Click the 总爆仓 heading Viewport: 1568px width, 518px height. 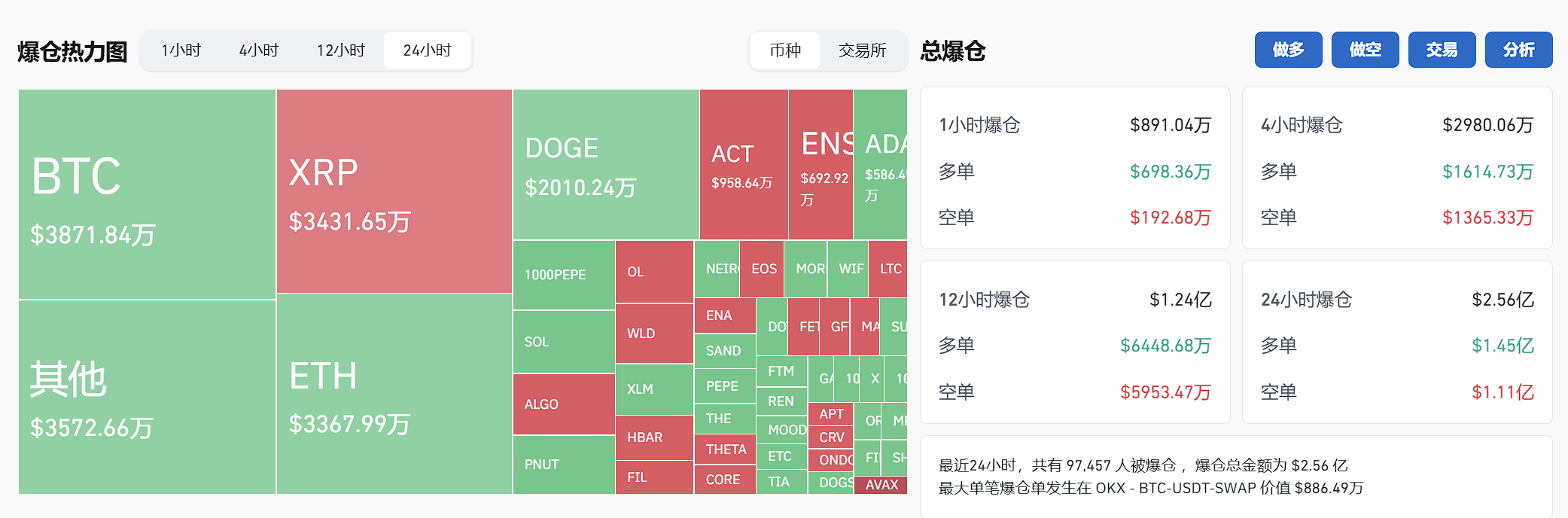pos(953,50)
